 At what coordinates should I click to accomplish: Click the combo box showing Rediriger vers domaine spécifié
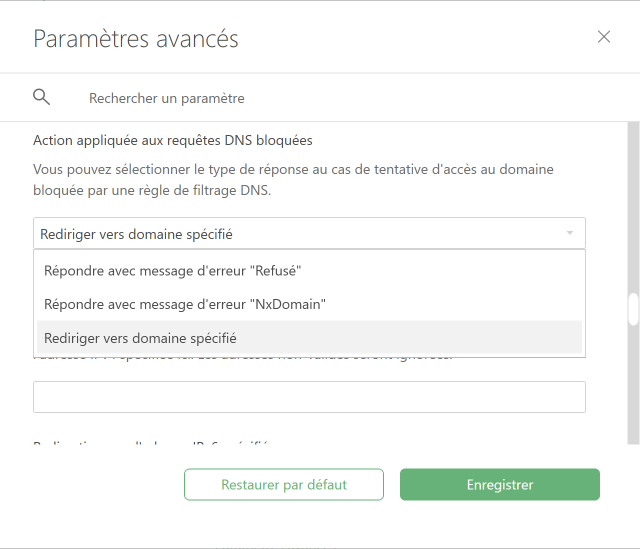point(309,233)
